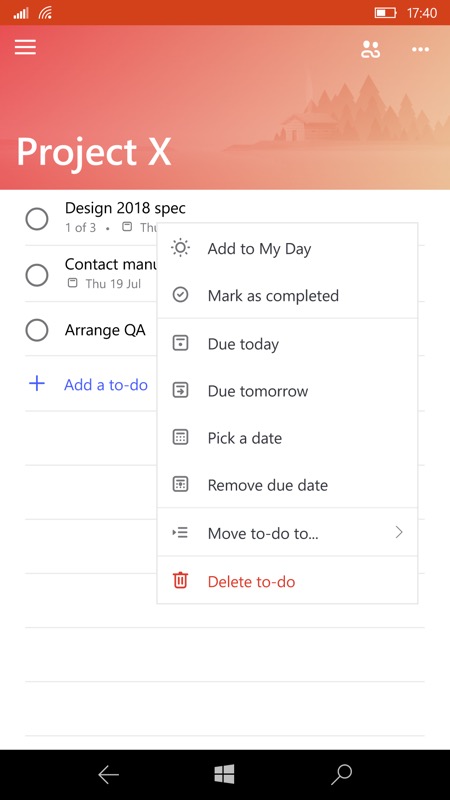Open the hamburger navigation menu

[25, 47]
